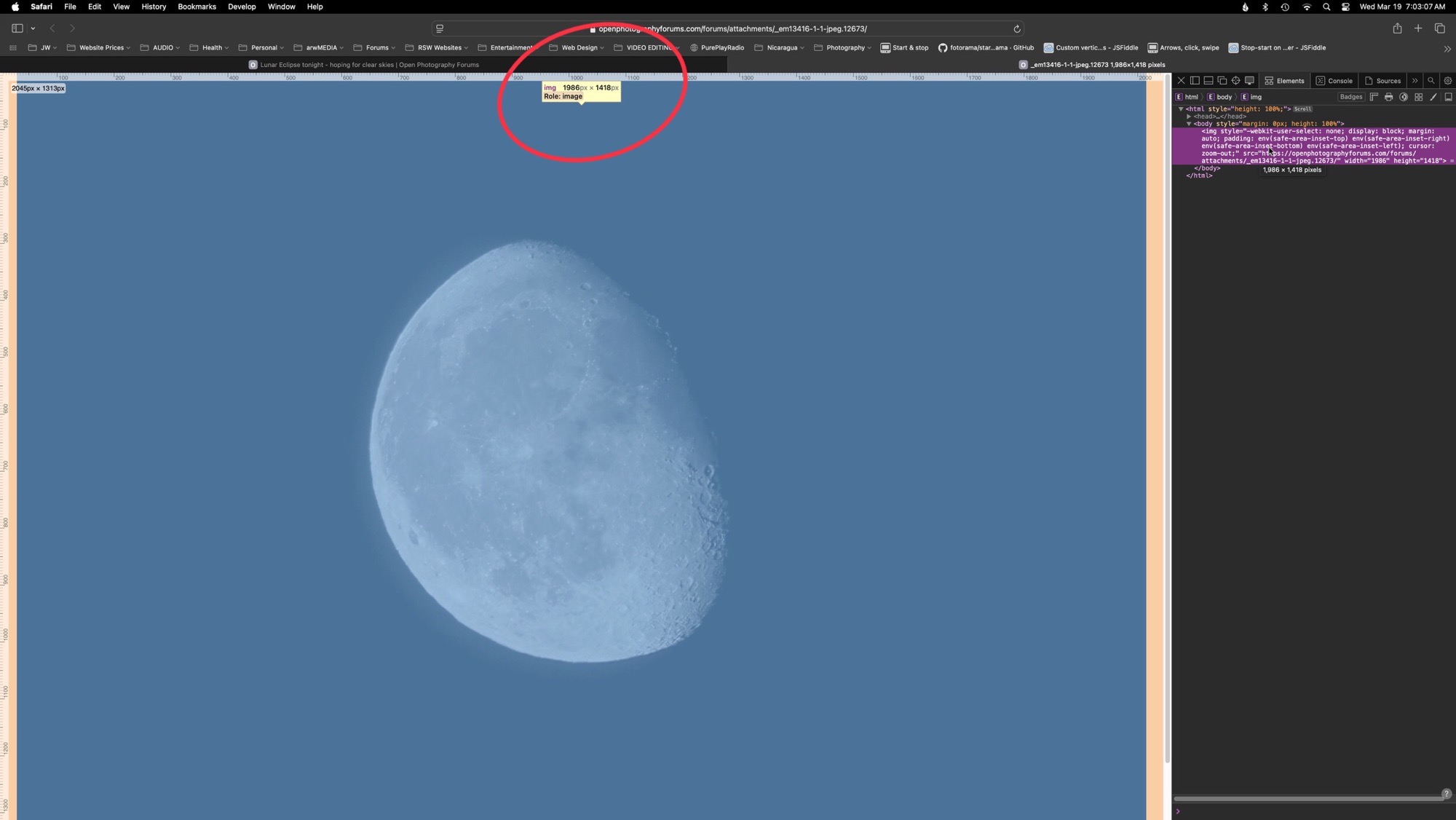Viewport: 1456px width, 820px height.
Task: Open a new tab with the plus icon
Action: click(1418, 28)
